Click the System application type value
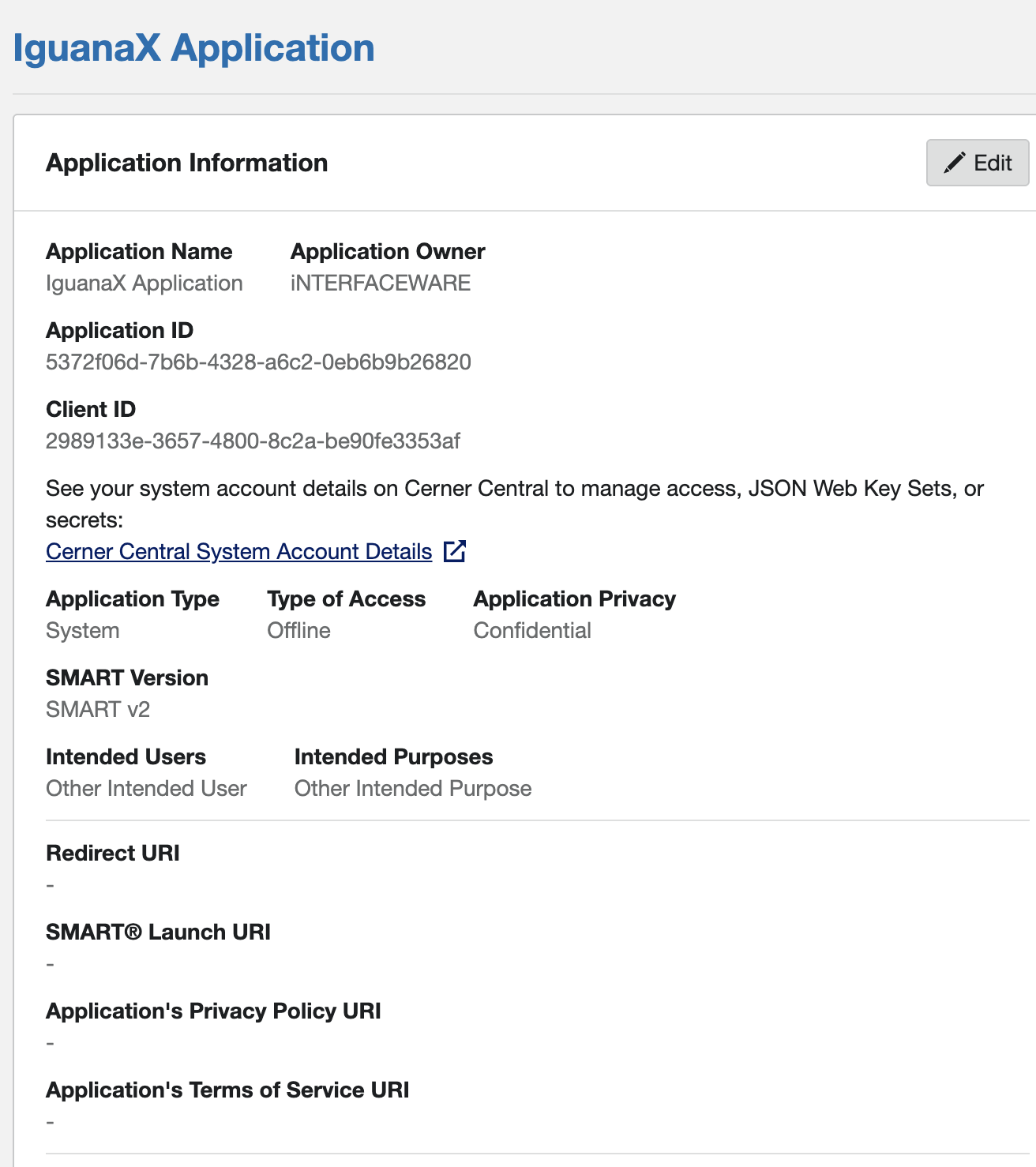Screen dimensions: 1036x1167 click(83, 630)
